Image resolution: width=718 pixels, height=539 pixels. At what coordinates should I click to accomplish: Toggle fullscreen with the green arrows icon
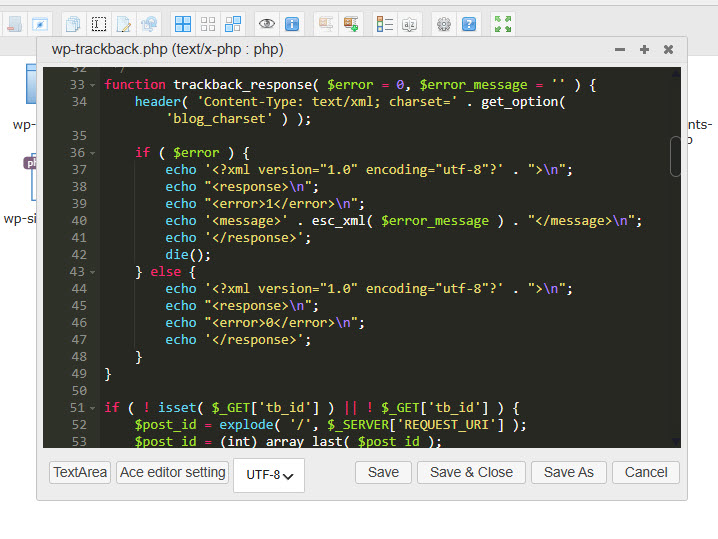coord(503,24)
